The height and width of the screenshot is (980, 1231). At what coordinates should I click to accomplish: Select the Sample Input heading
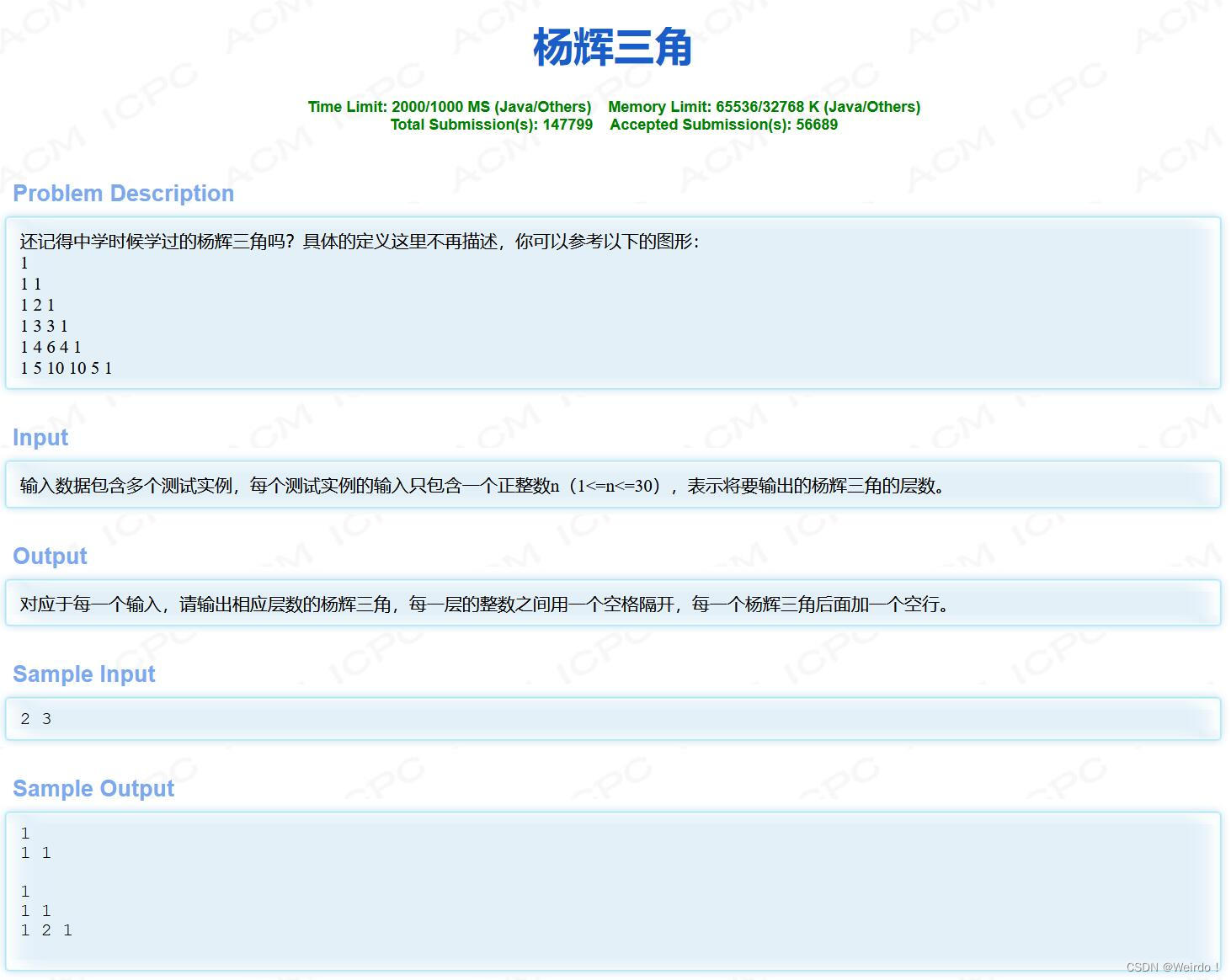pos(83,674)
